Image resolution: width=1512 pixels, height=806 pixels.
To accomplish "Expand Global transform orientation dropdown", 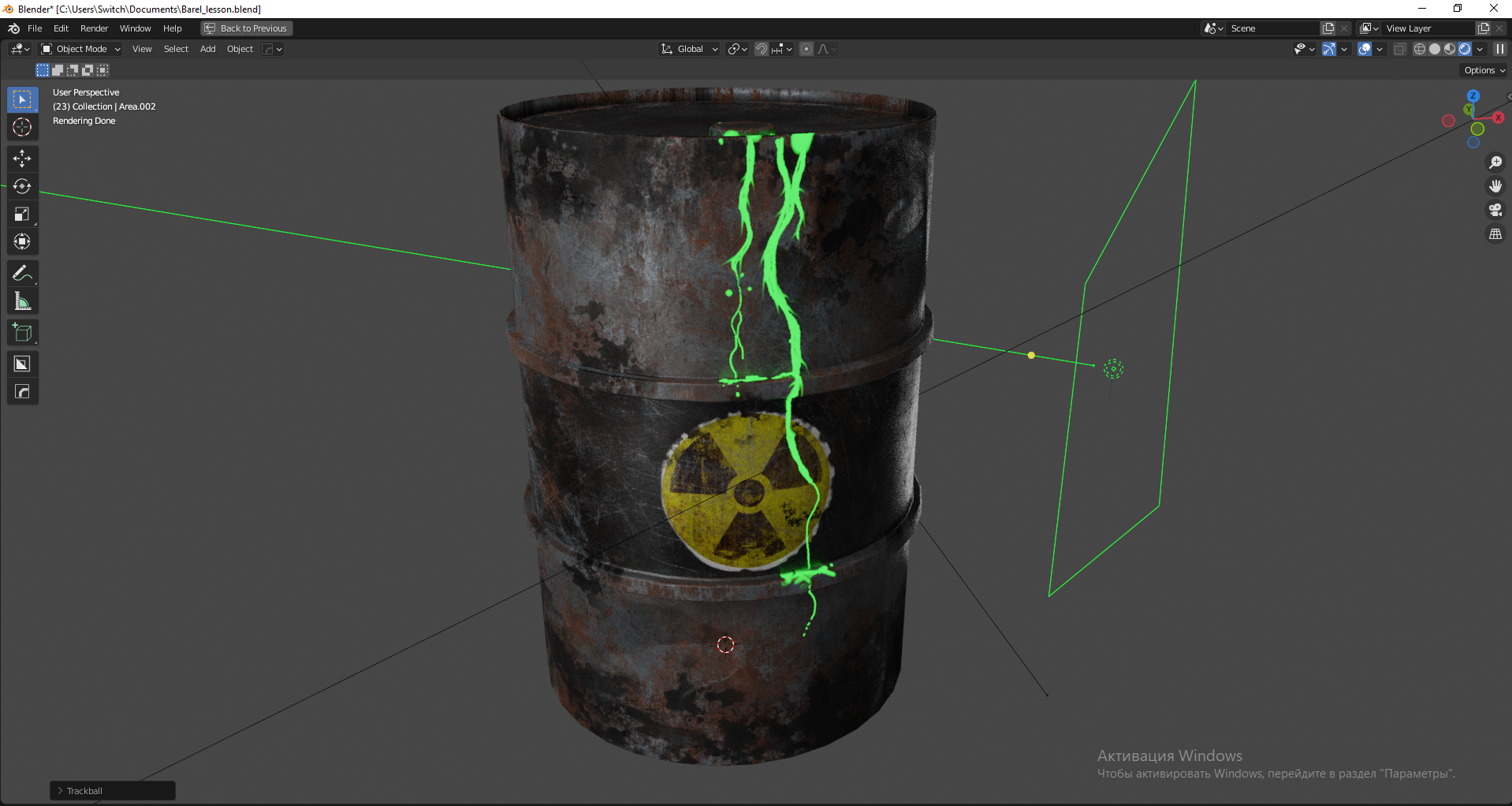I will [690, 49].
